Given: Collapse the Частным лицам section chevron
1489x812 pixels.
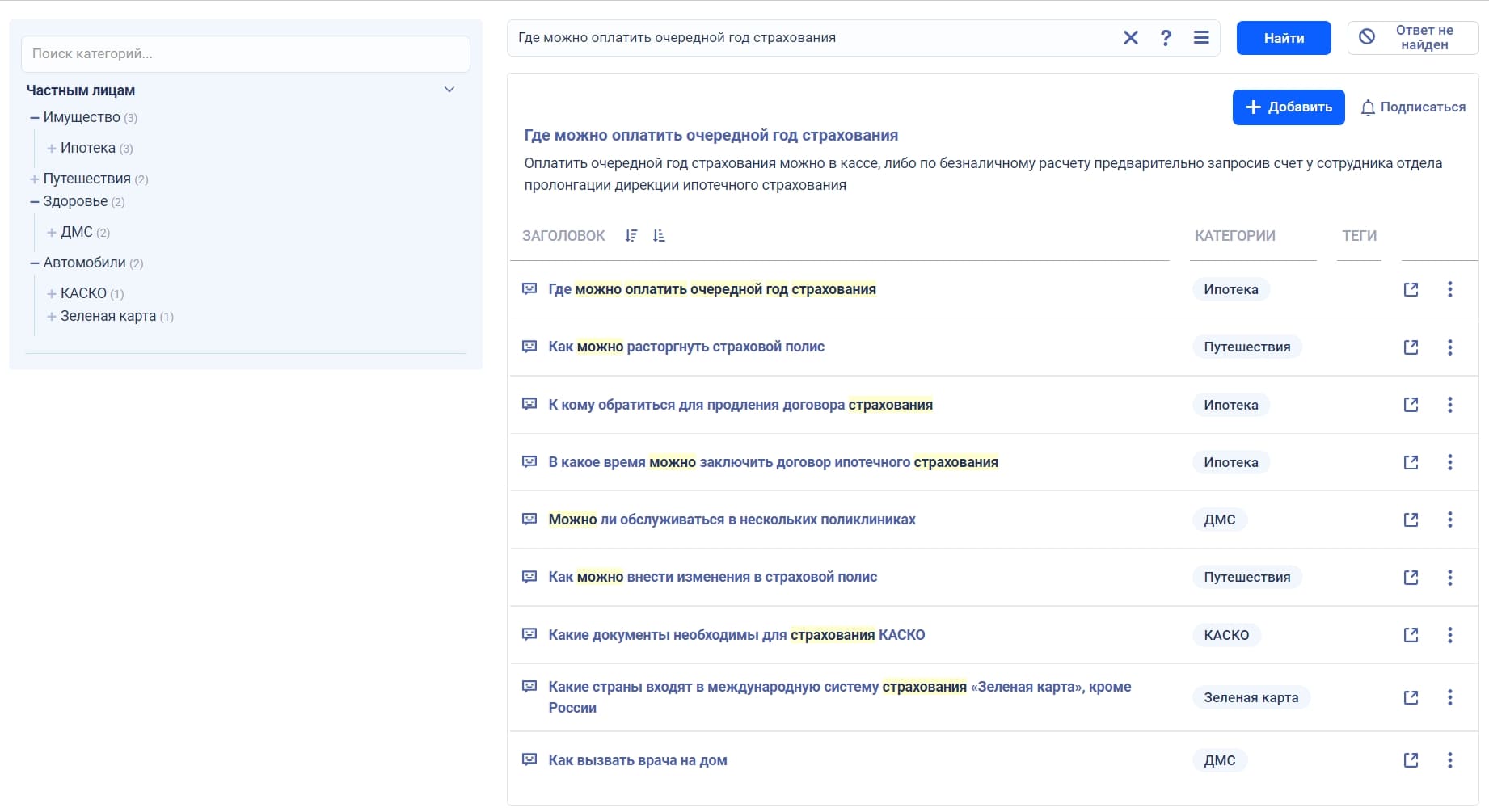Looking at the screenshot, I should click(x=449, y=90).
